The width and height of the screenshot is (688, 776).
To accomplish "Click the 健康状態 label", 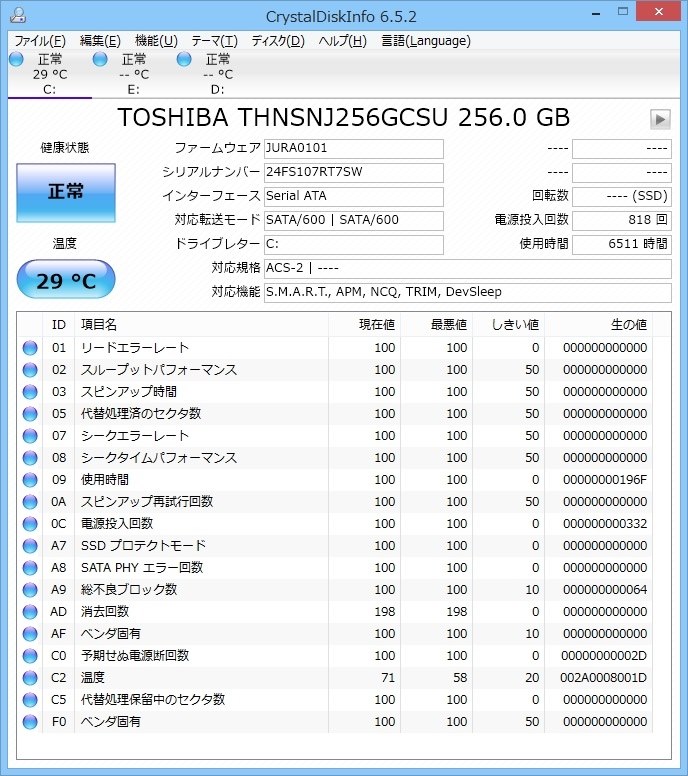I will (x=65, y=147).
